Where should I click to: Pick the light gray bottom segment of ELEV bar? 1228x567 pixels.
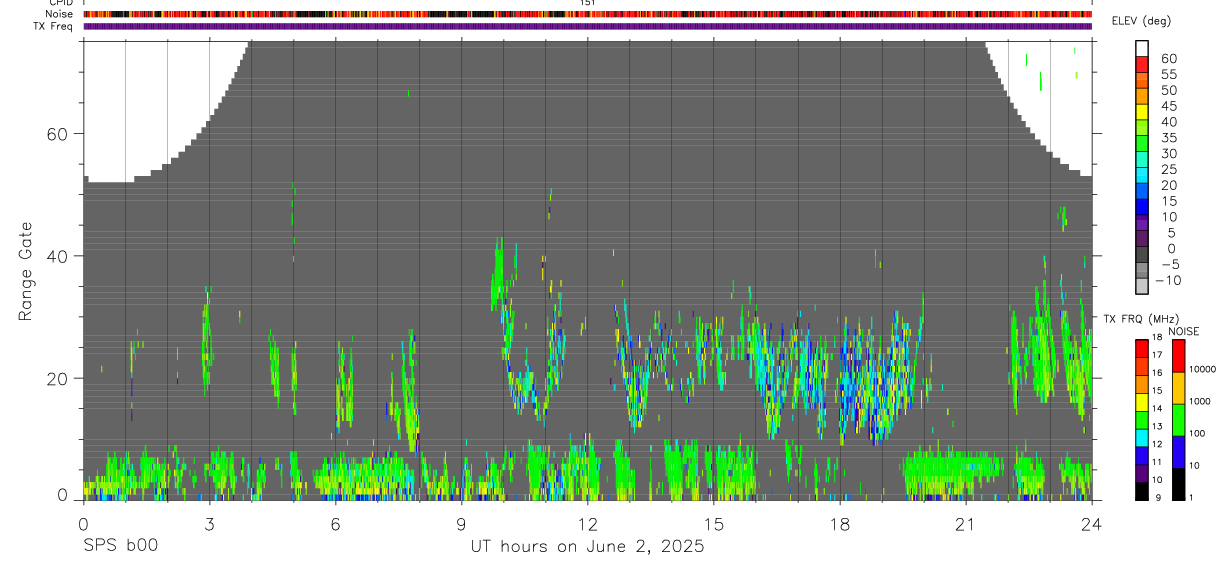pyautogui.click(x=1142, y=286)
